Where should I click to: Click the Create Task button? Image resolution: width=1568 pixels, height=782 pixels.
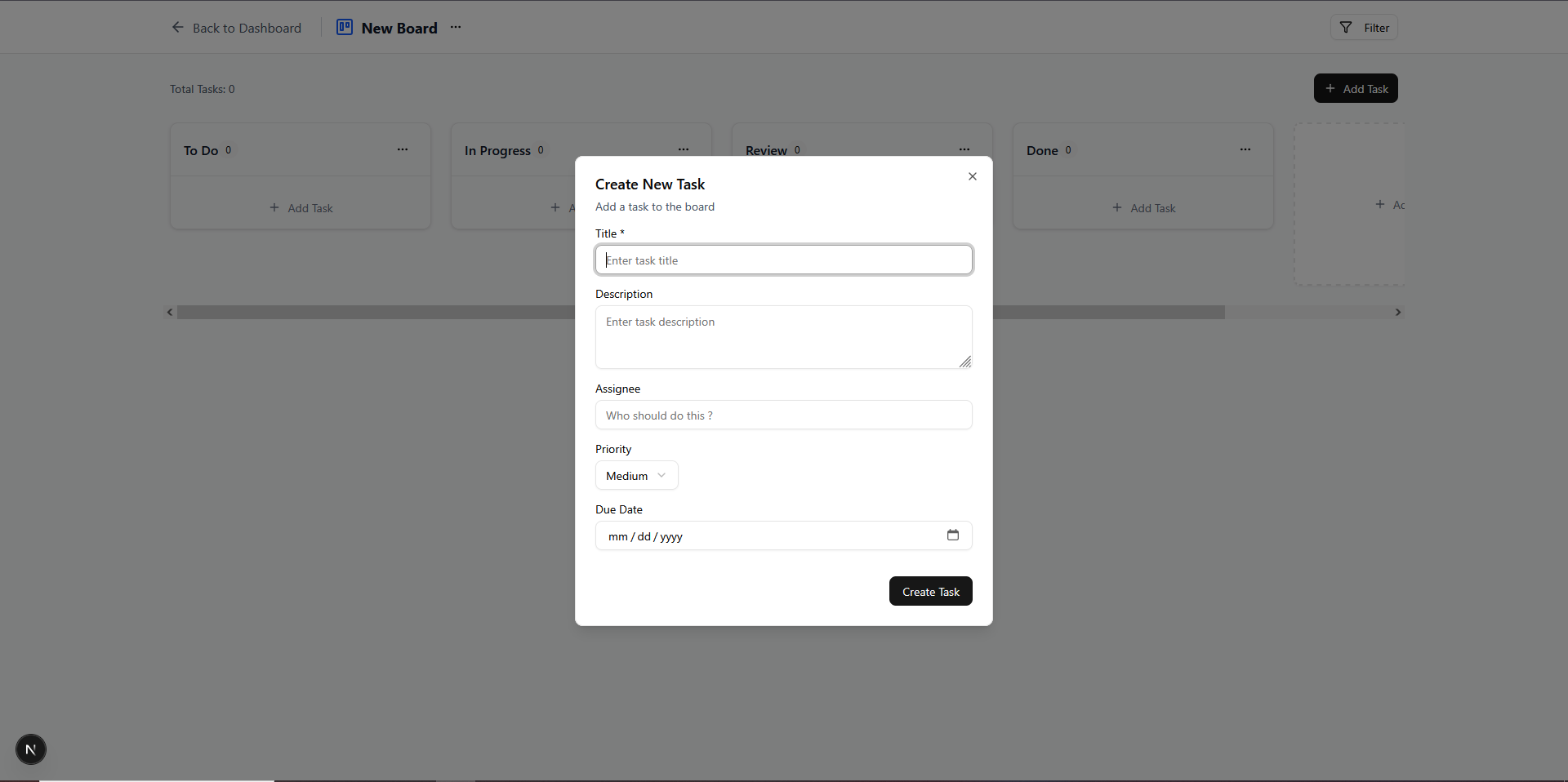[930, 591]
